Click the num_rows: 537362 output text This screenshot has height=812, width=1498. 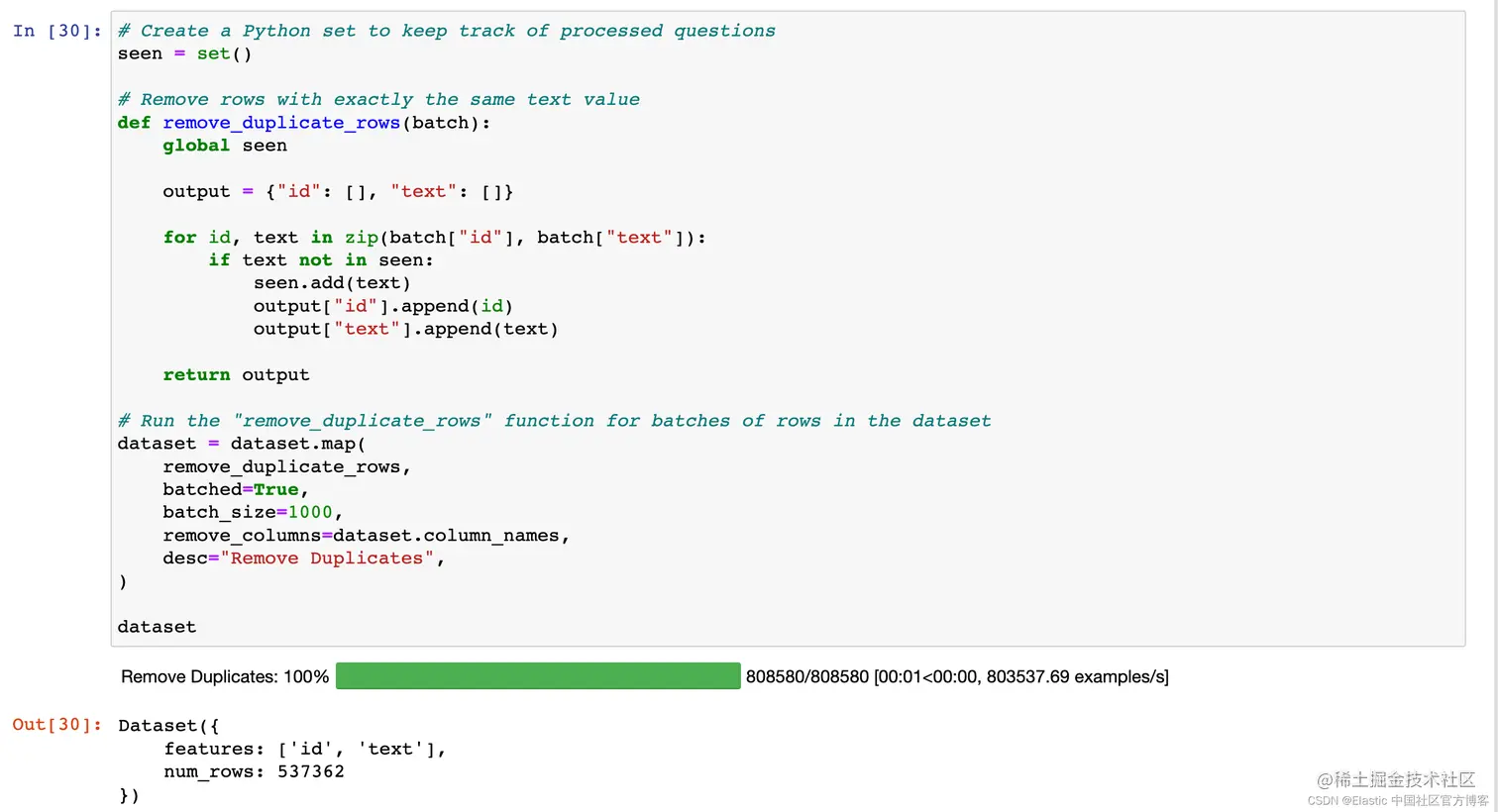coord(255,771)
